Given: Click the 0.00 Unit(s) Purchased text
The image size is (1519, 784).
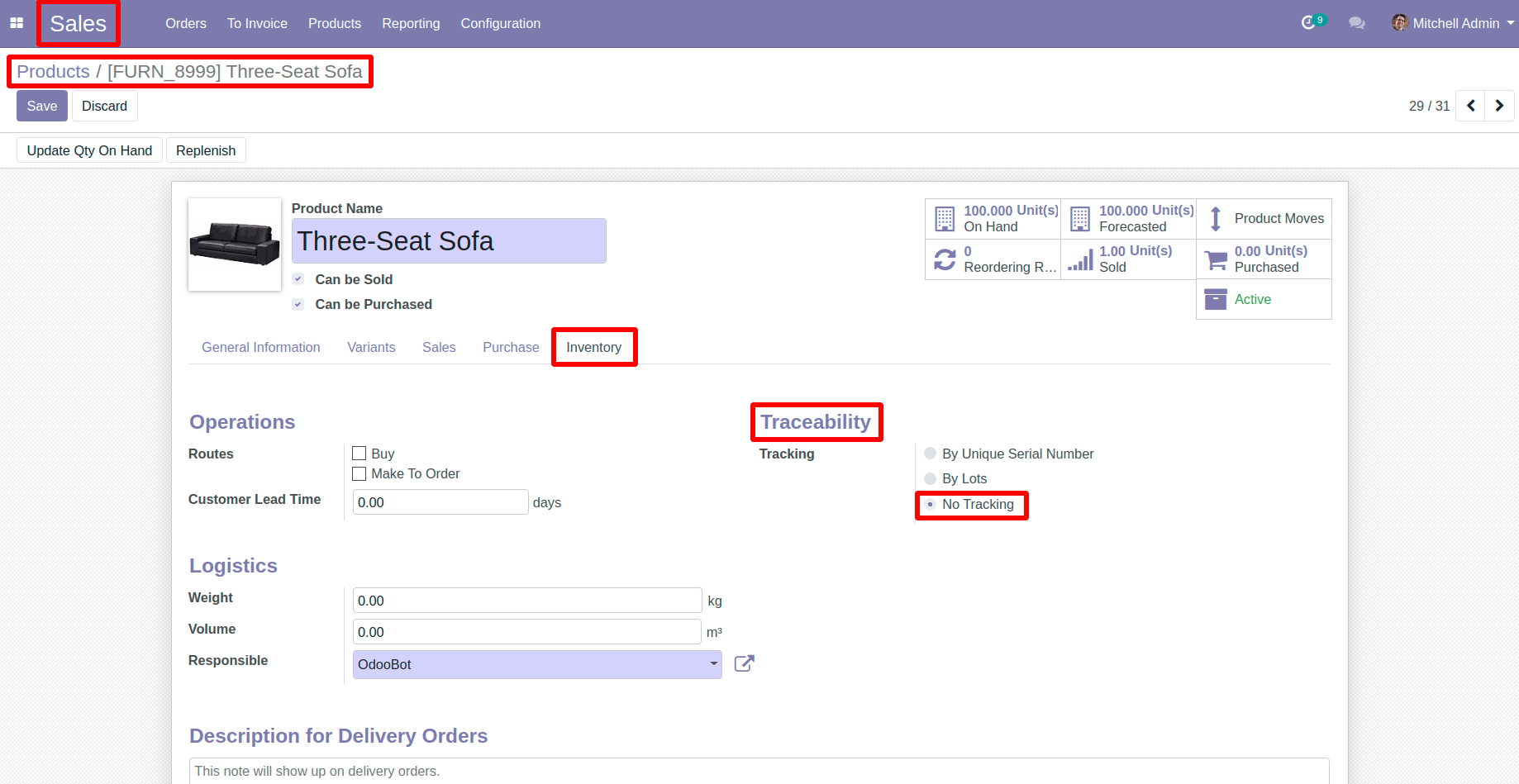Looking at the screenshot, I should (x=1271, y=259).
